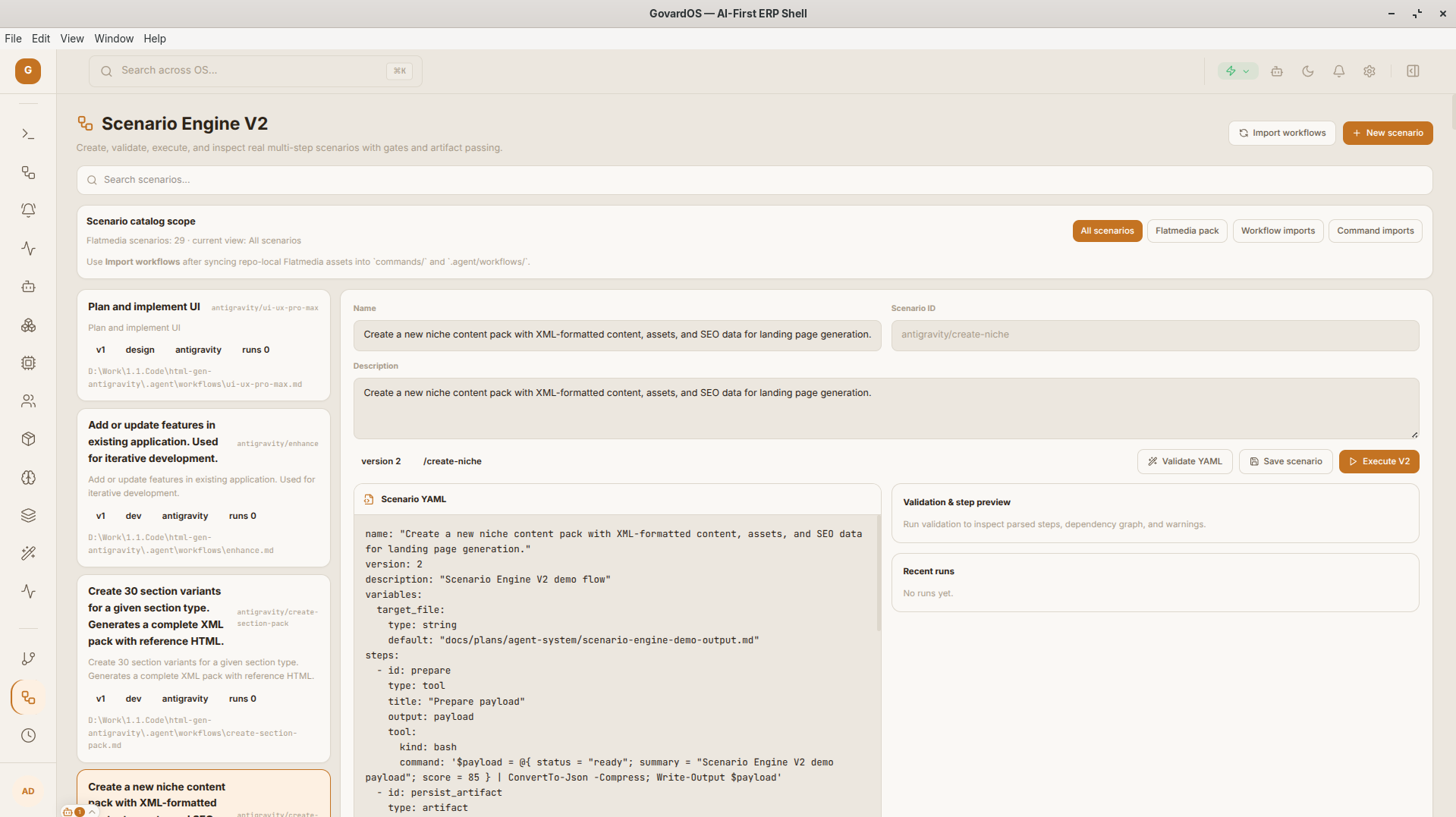This screenshot has width=1456, height=817.
Task: Open the users group sidebar icon
Action: pyautogui.click(x=28, y=401)
